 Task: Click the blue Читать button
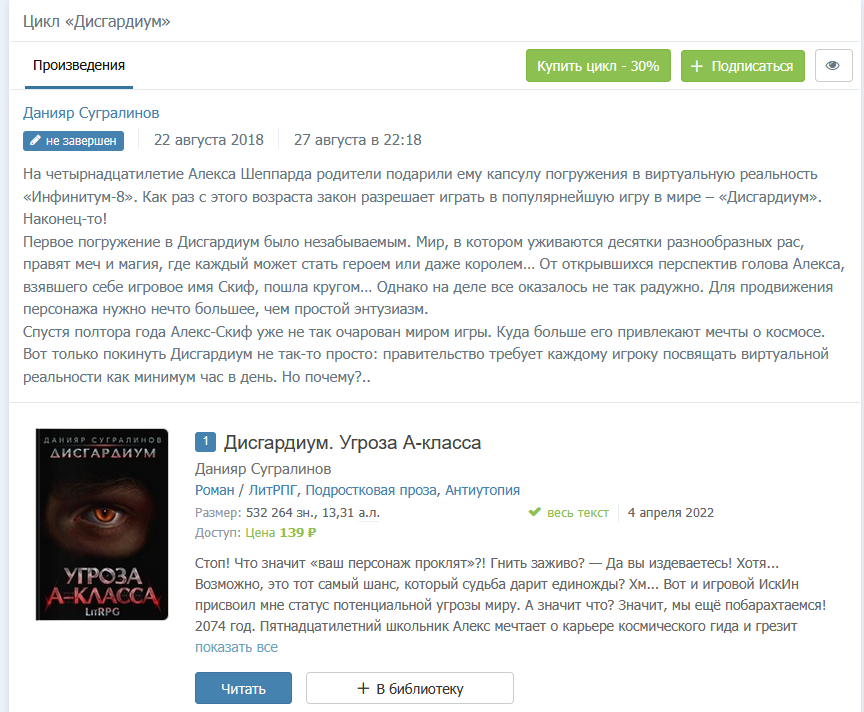click(x=243, y=688)
